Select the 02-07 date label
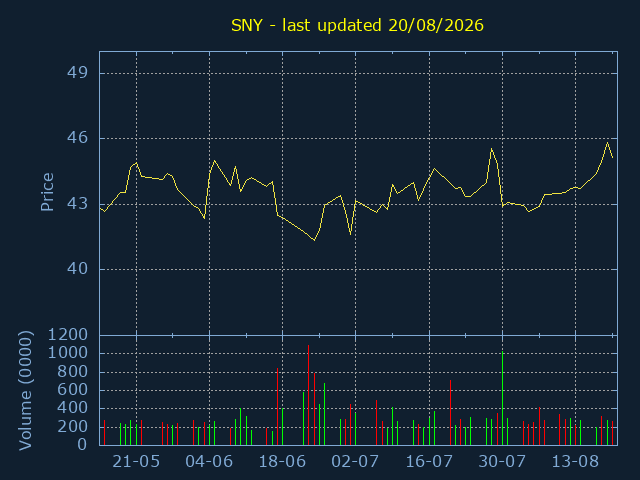This screenshot has width=640, height=480. (x=355, y=462)
